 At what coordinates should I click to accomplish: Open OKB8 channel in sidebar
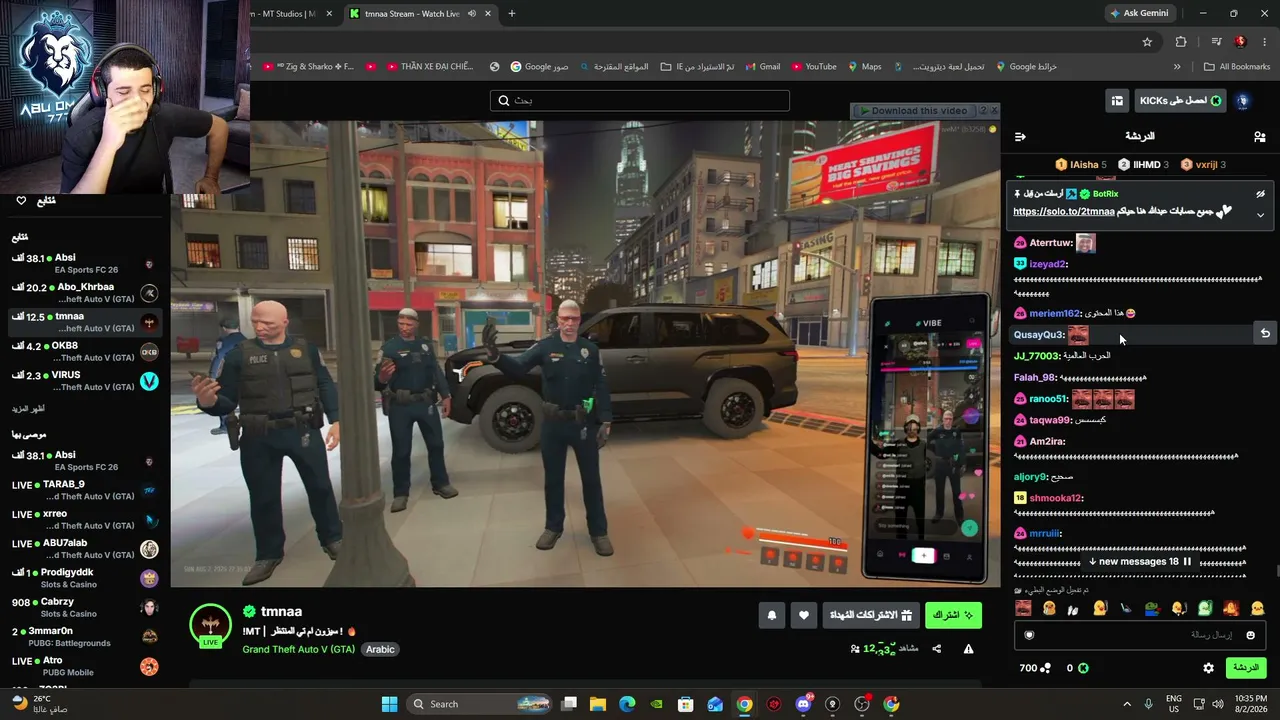[x=85, y=351]
